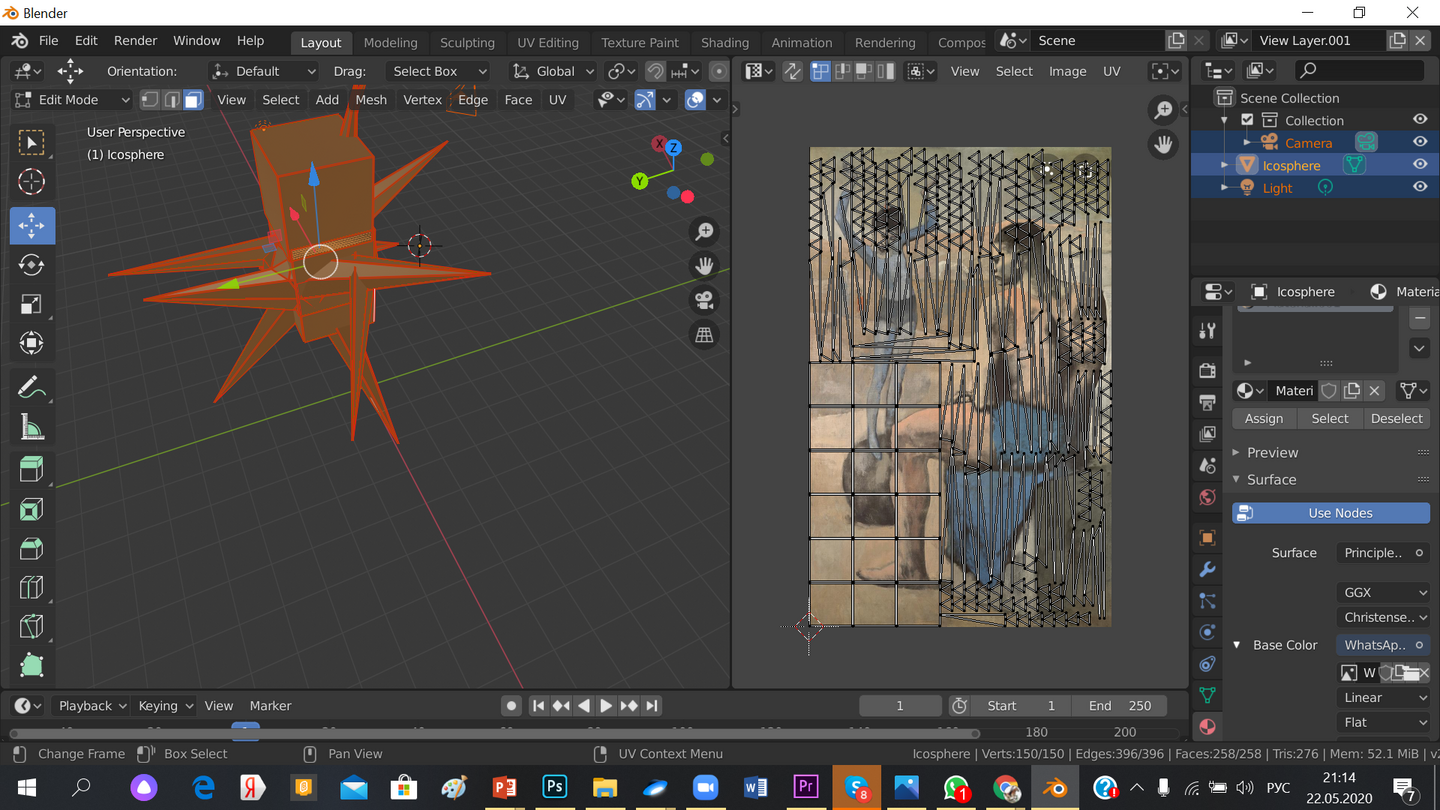Switch to the Shading workspace tab
This screenshot has height=810, width=1440.
pos(725,42)
